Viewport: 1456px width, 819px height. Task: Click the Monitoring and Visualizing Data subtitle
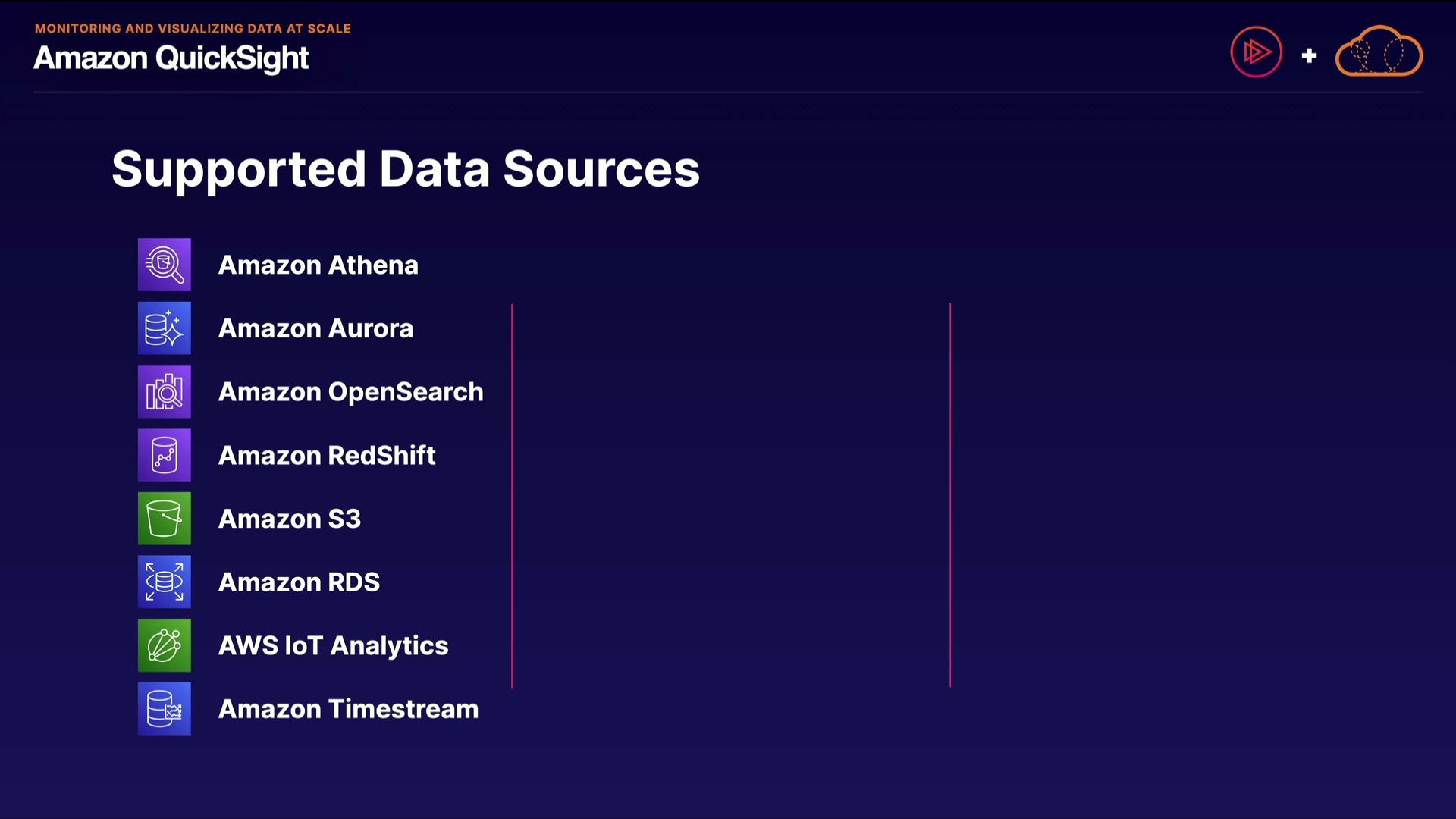193,29
